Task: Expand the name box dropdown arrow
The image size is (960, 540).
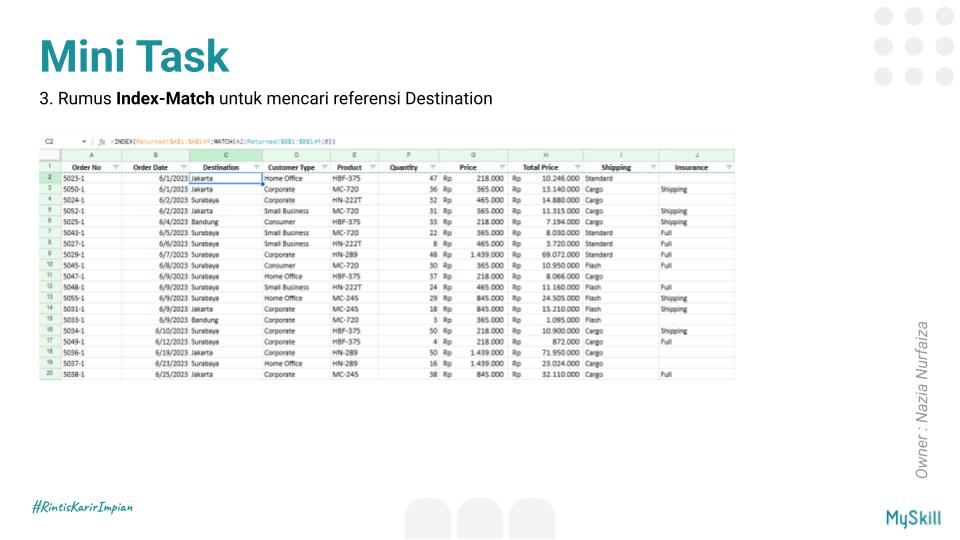Action: click(84, 141)
